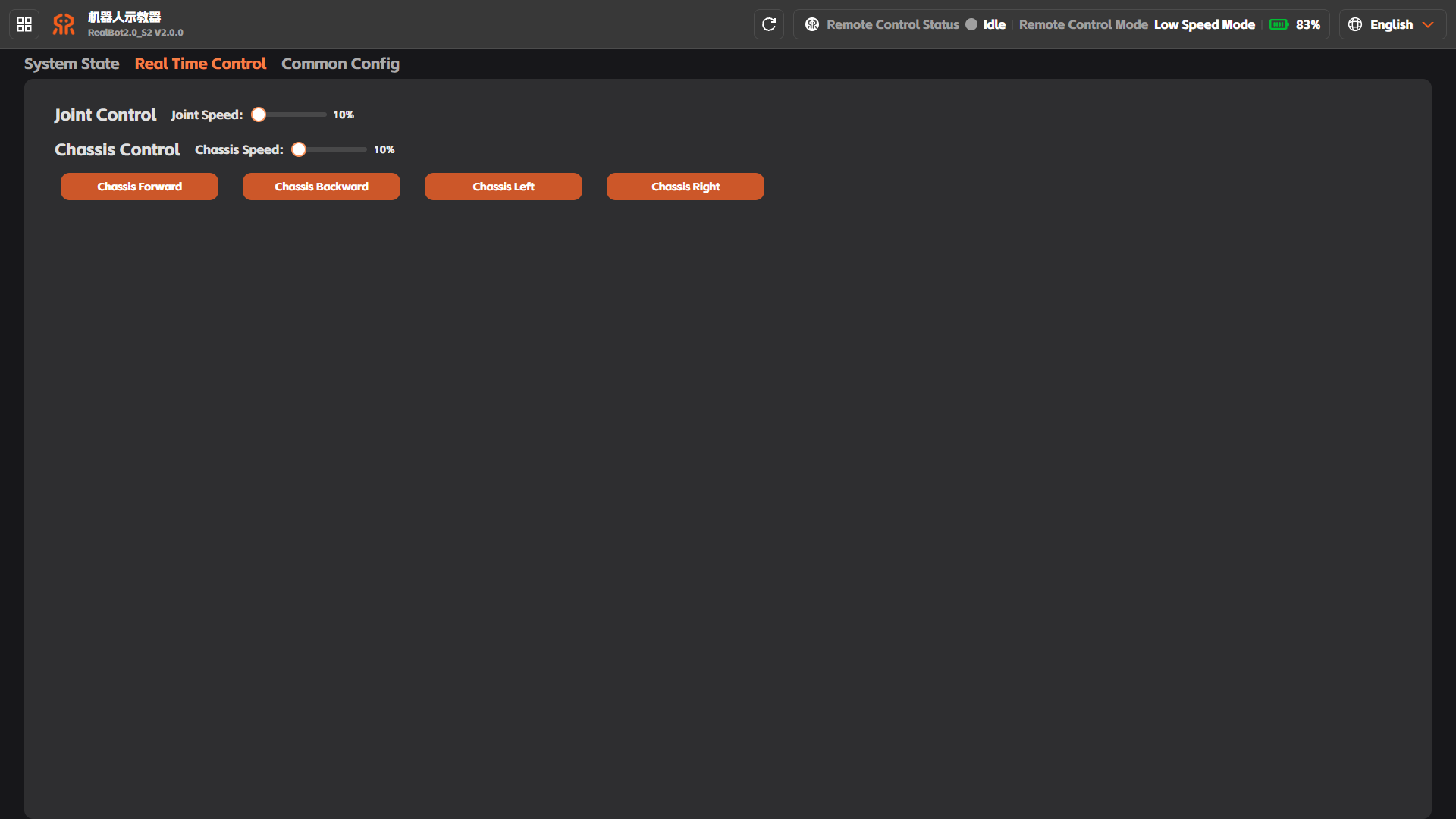Click the remote control status icon
Screen dimensions: 1456x819
coord(812,24)
